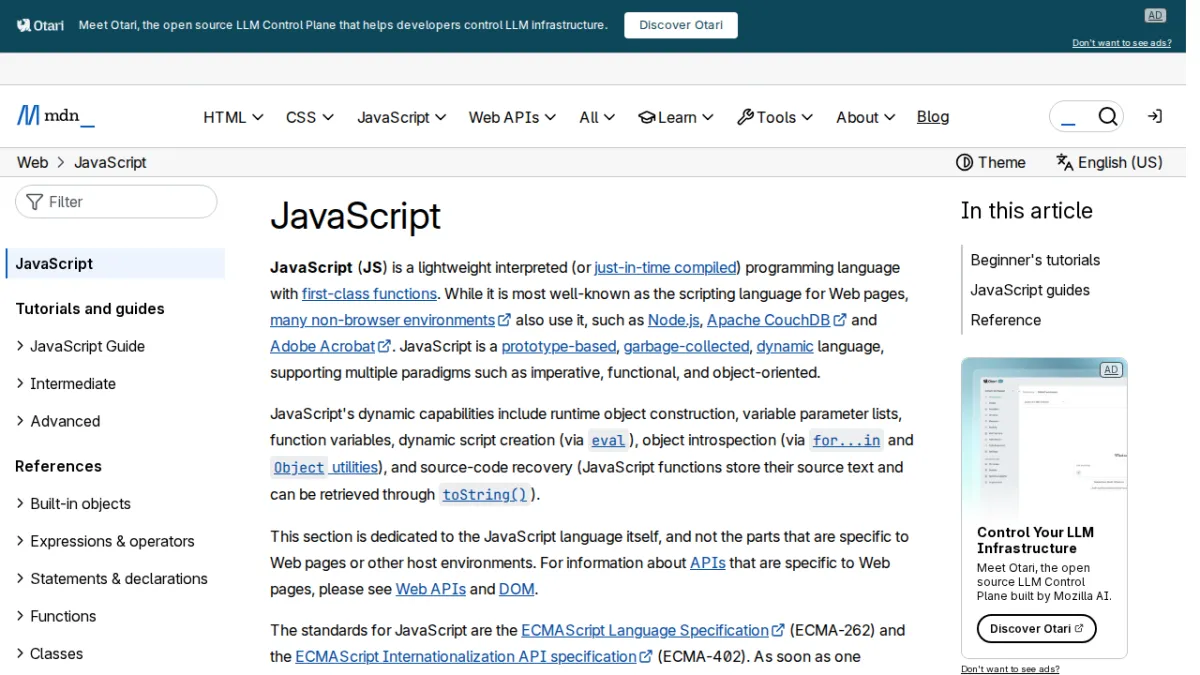
Task: Open the English (US) language selector
Action: pos(1109,162)
